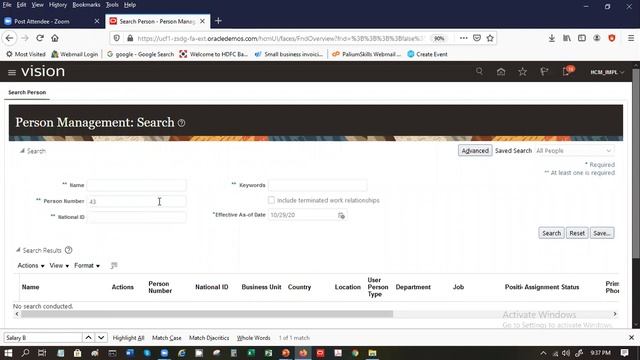This screenshot has height=360, width=640.
Task: Collapse the Search section triangle
Action: click(x=22, y=151)
